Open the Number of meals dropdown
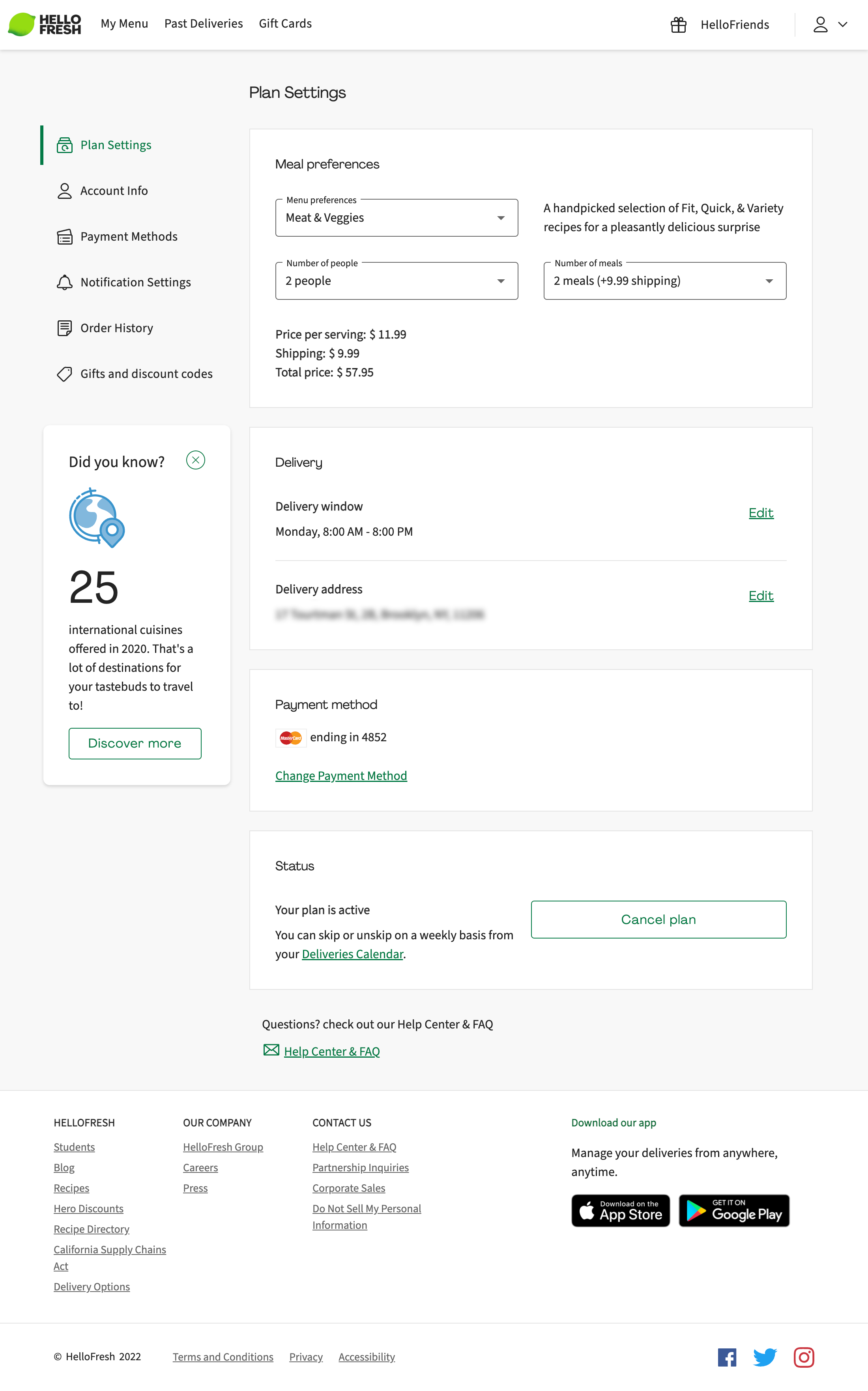The width and height of the screenshot is (868, 1391). point(664,280)
